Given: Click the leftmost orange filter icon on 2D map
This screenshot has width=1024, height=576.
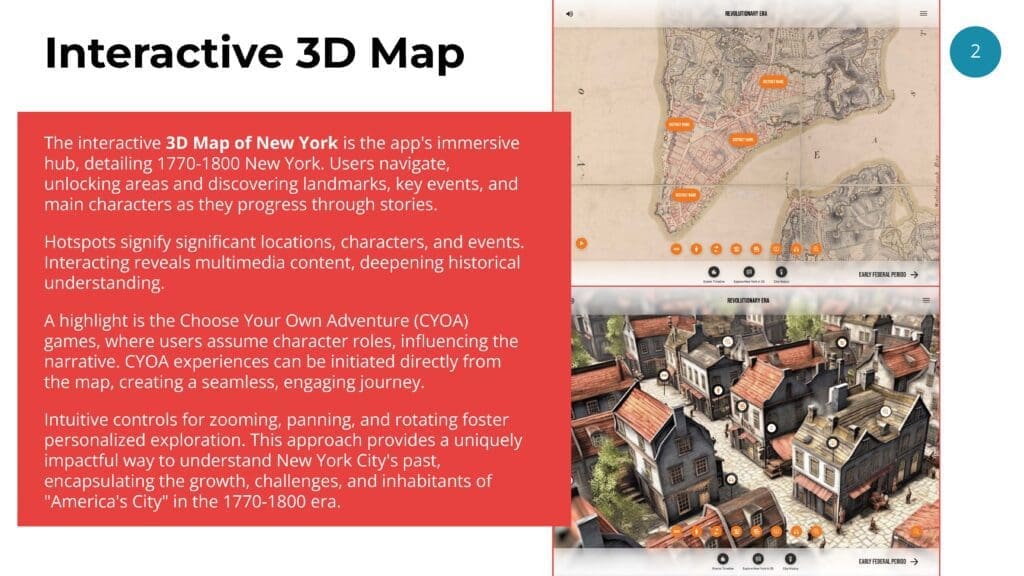Looking at the screenshot, I should [x=676, y=247].
